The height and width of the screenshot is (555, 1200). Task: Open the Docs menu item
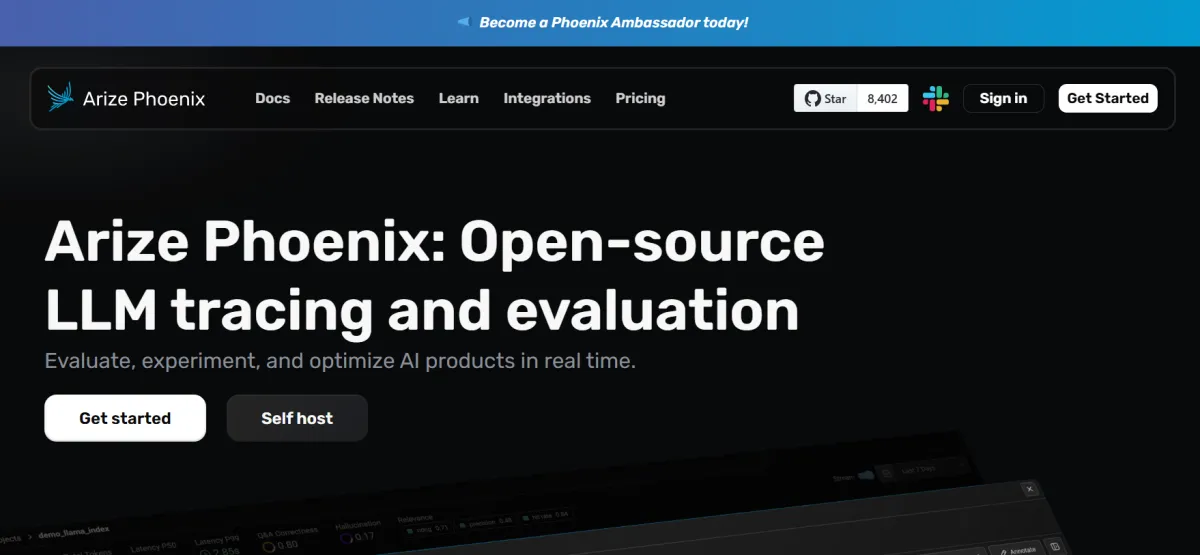click(273, 98)
